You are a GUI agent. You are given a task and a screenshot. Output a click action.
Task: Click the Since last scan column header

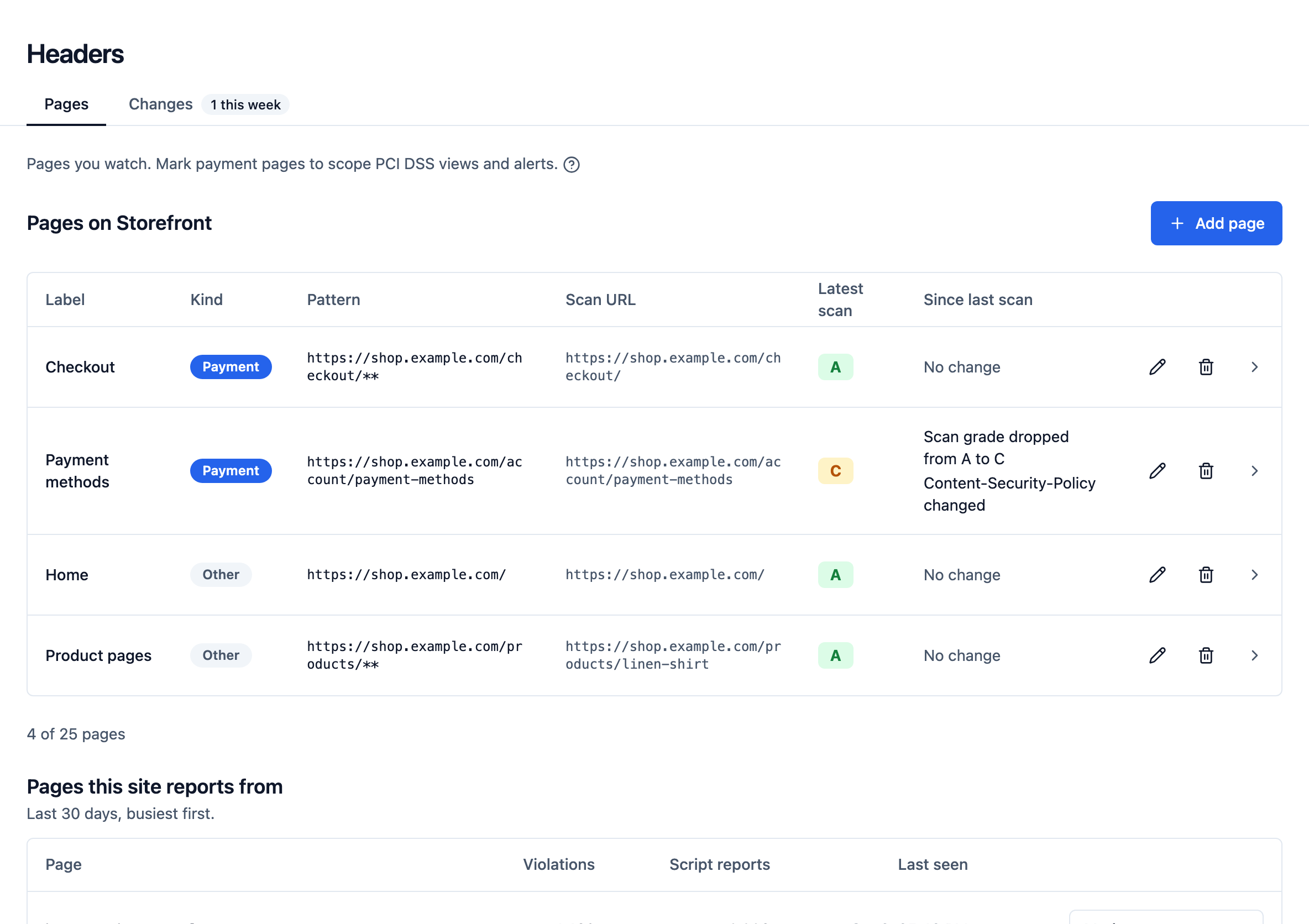point(978,300)
